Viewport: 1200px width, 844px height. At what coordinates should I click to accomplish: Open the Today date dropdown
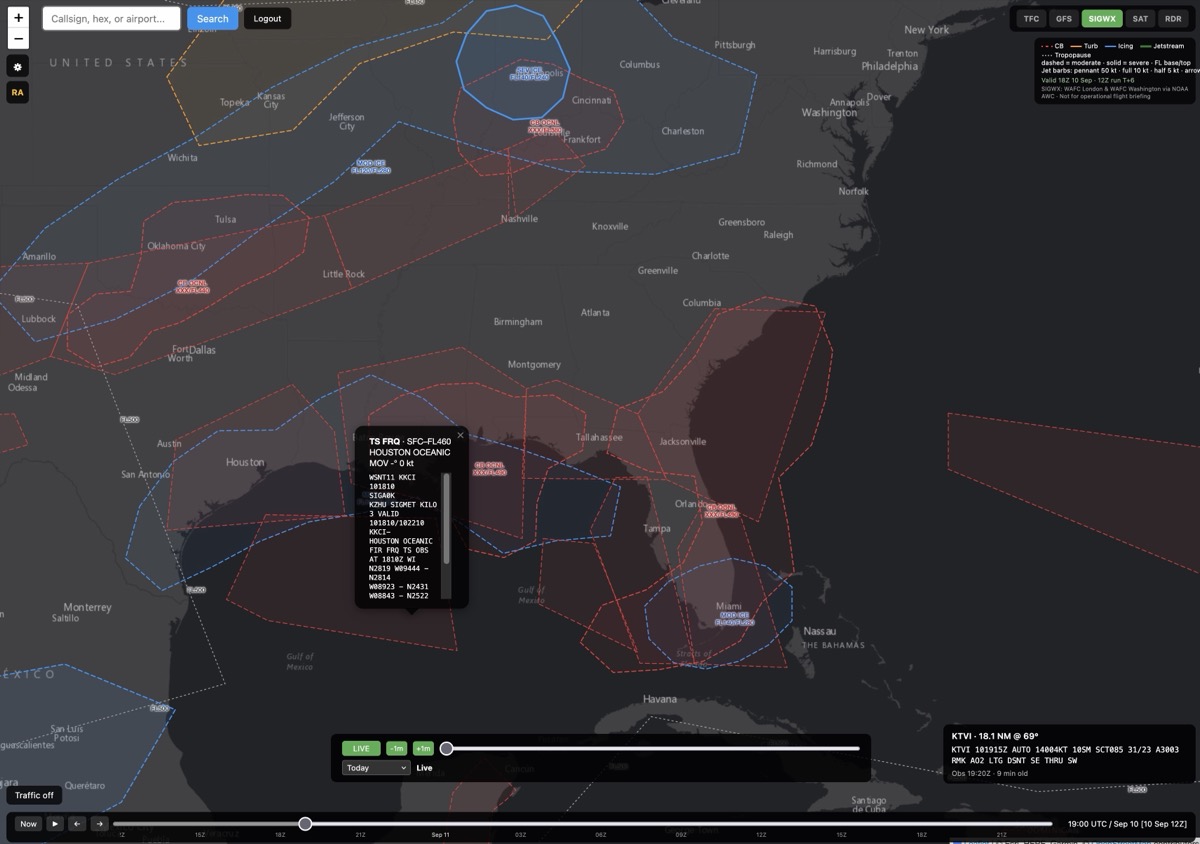[x=376, y=768]
